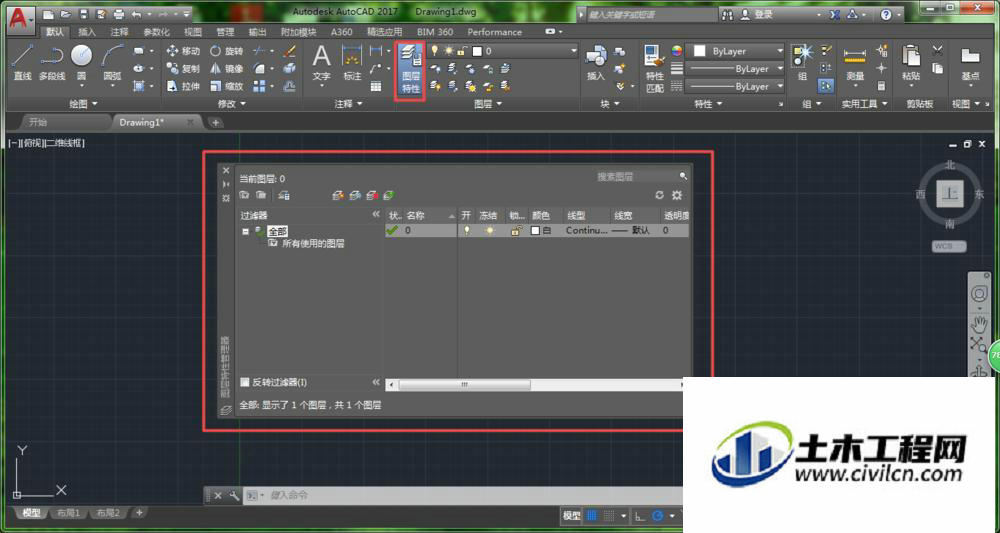This screenshot has width=1000, height=533.
Task: Delete layer with red-marked layer icon
Action: (372, 195)
